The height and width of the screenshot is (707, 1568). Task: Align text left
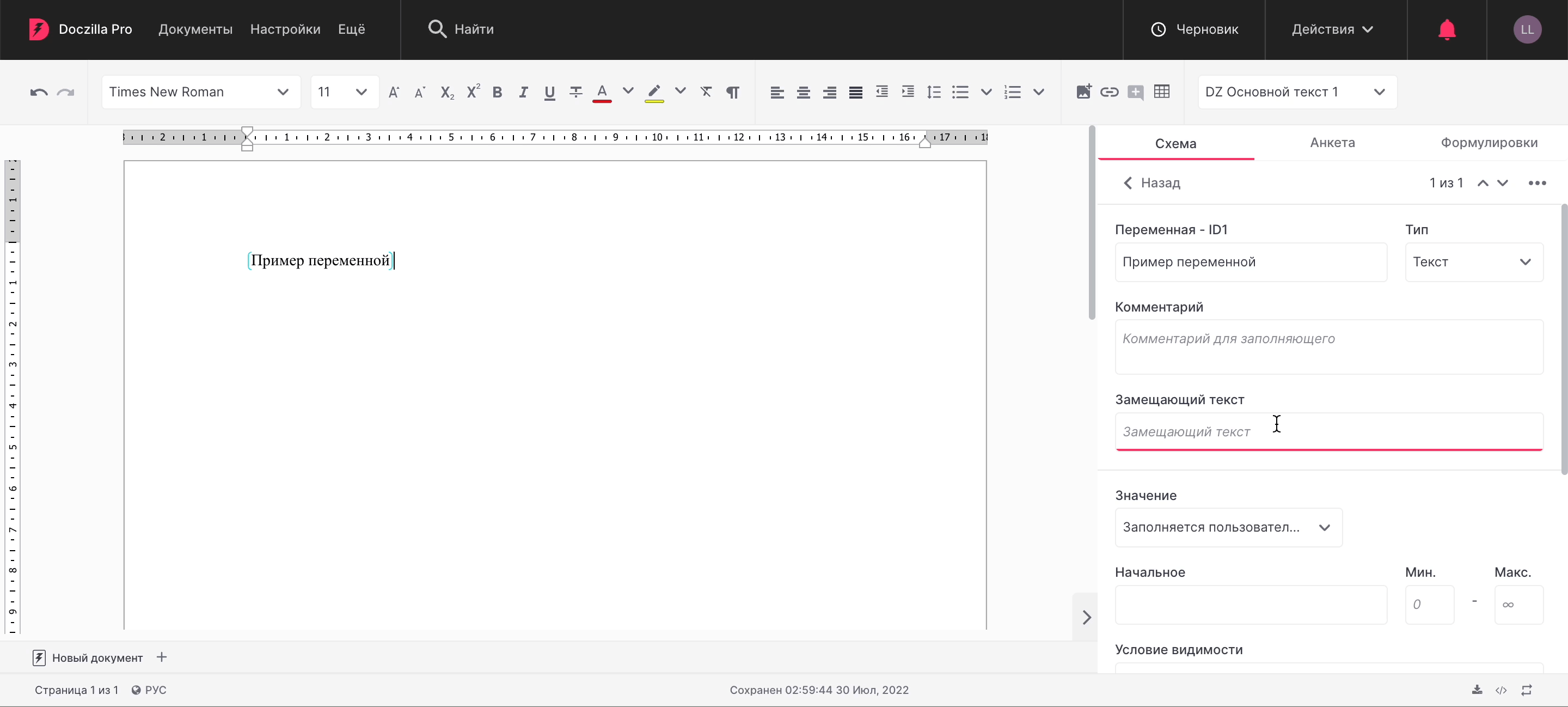tap(777, 93)
